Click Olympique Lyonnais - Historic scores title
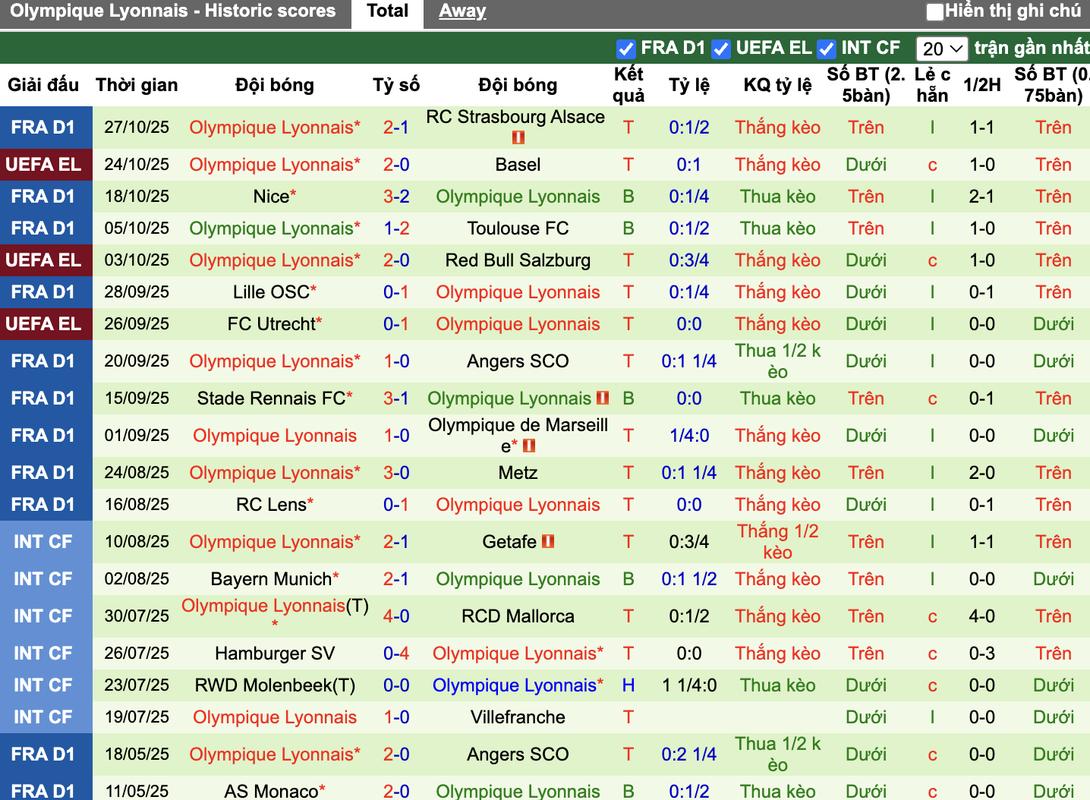The width and height of the screenshot is (1090, 800). 172,11
